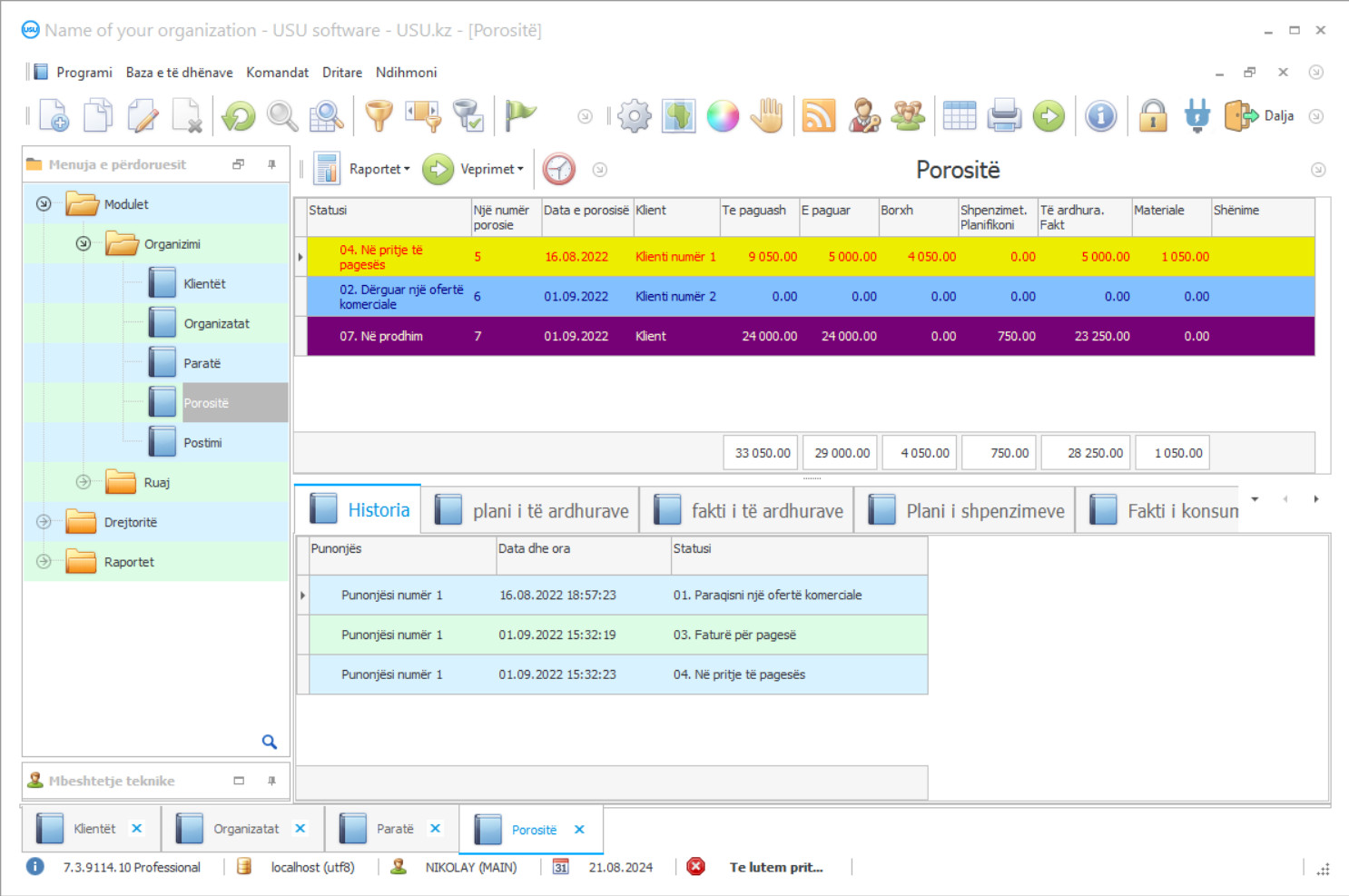Screen dimensions: 1349x896
Task: Click the refresh green arrow icon
Action: coord(239,116)
